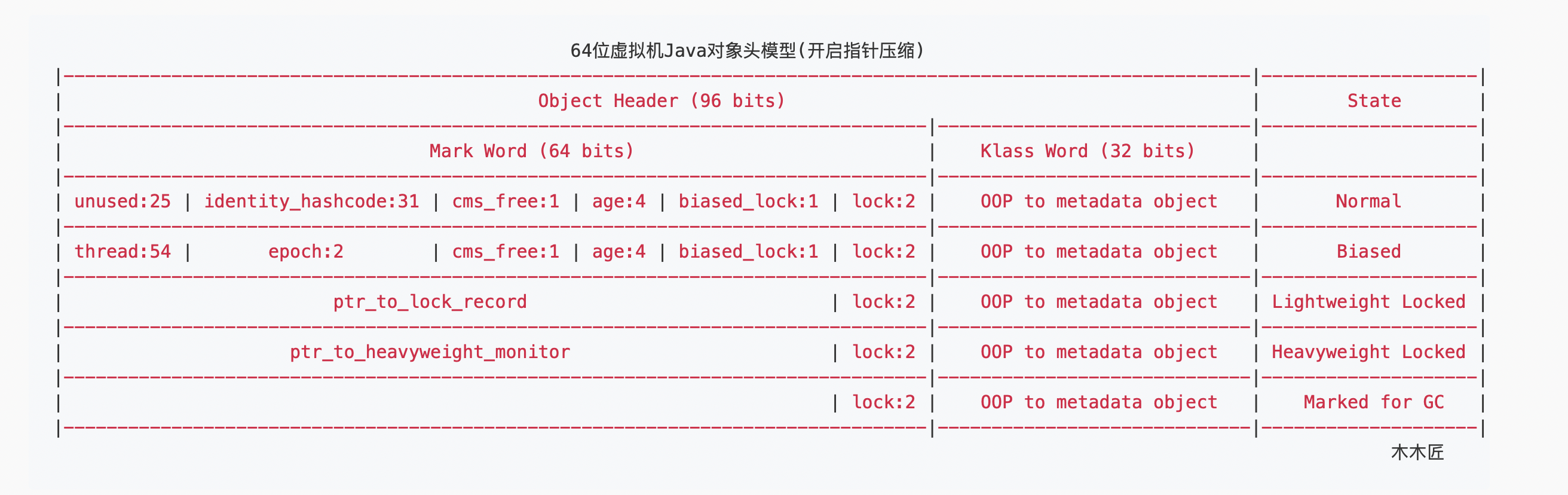Select the Biased state cell

1368,252
